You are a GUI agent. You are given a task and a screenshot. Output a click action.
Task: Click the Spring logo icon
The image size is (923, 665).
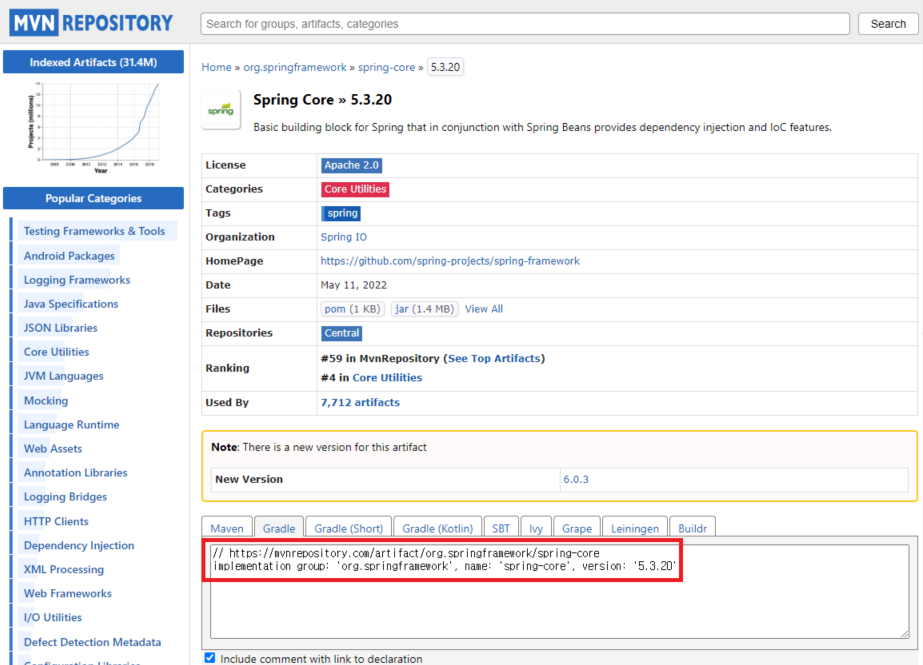[221, 110]
